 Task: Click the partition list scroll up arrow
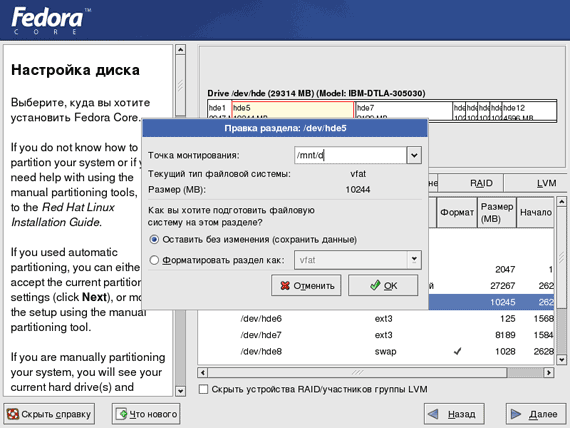pos(561,201)
